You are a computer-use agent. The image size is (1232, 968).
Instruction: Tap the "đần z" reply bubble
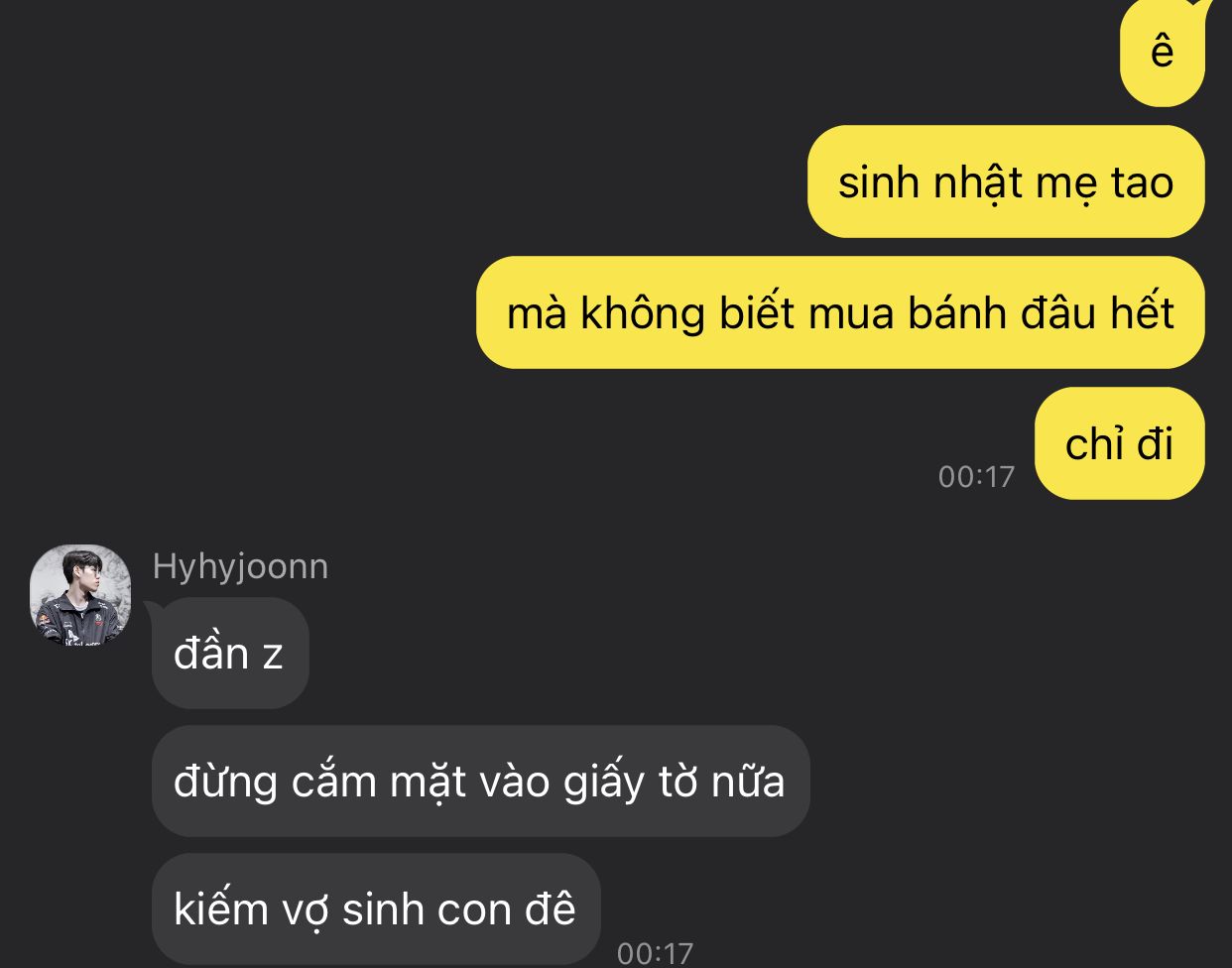click(229, 654)
